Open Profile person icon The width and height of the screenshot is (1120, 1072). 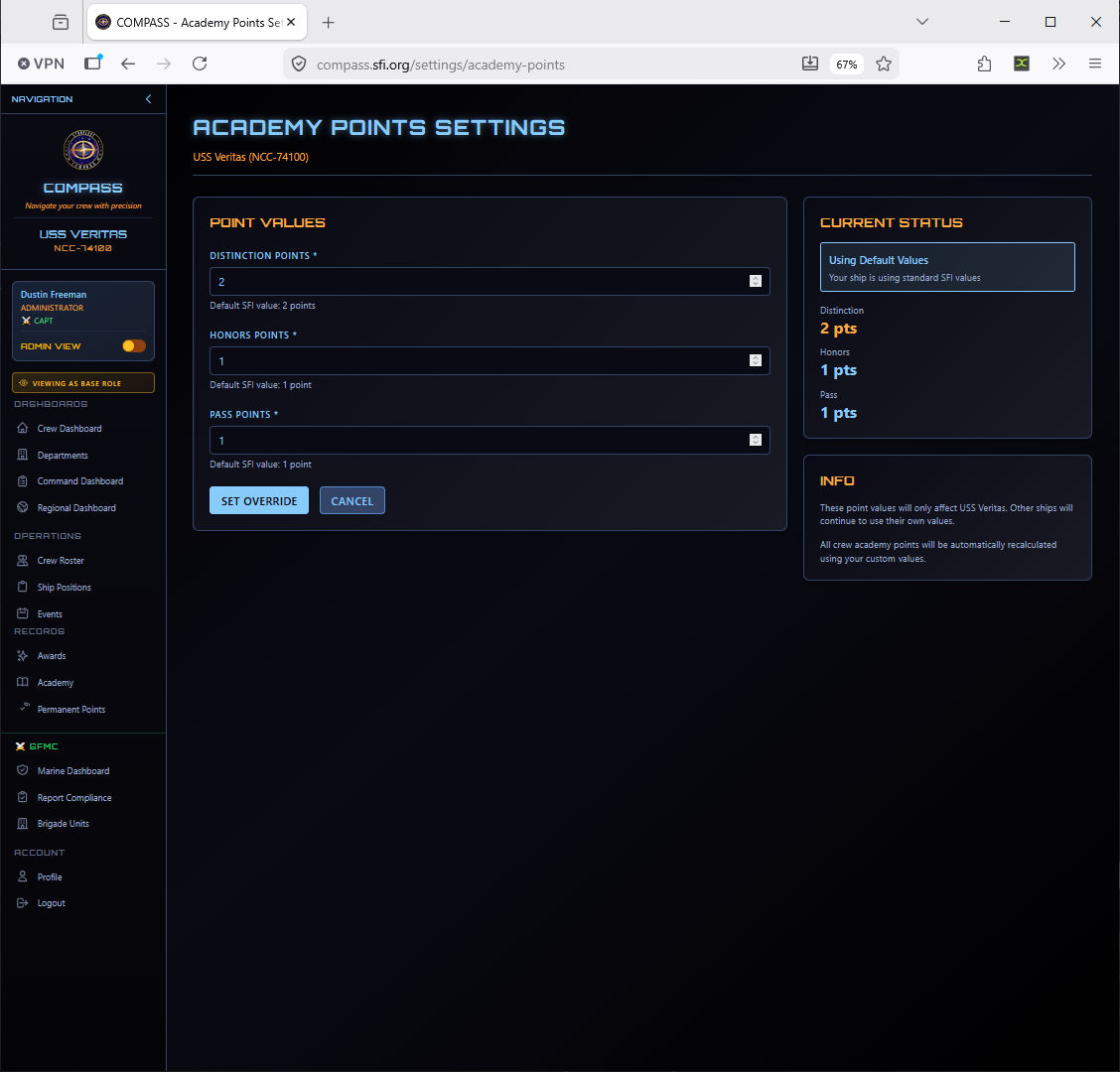coord(23,876)
